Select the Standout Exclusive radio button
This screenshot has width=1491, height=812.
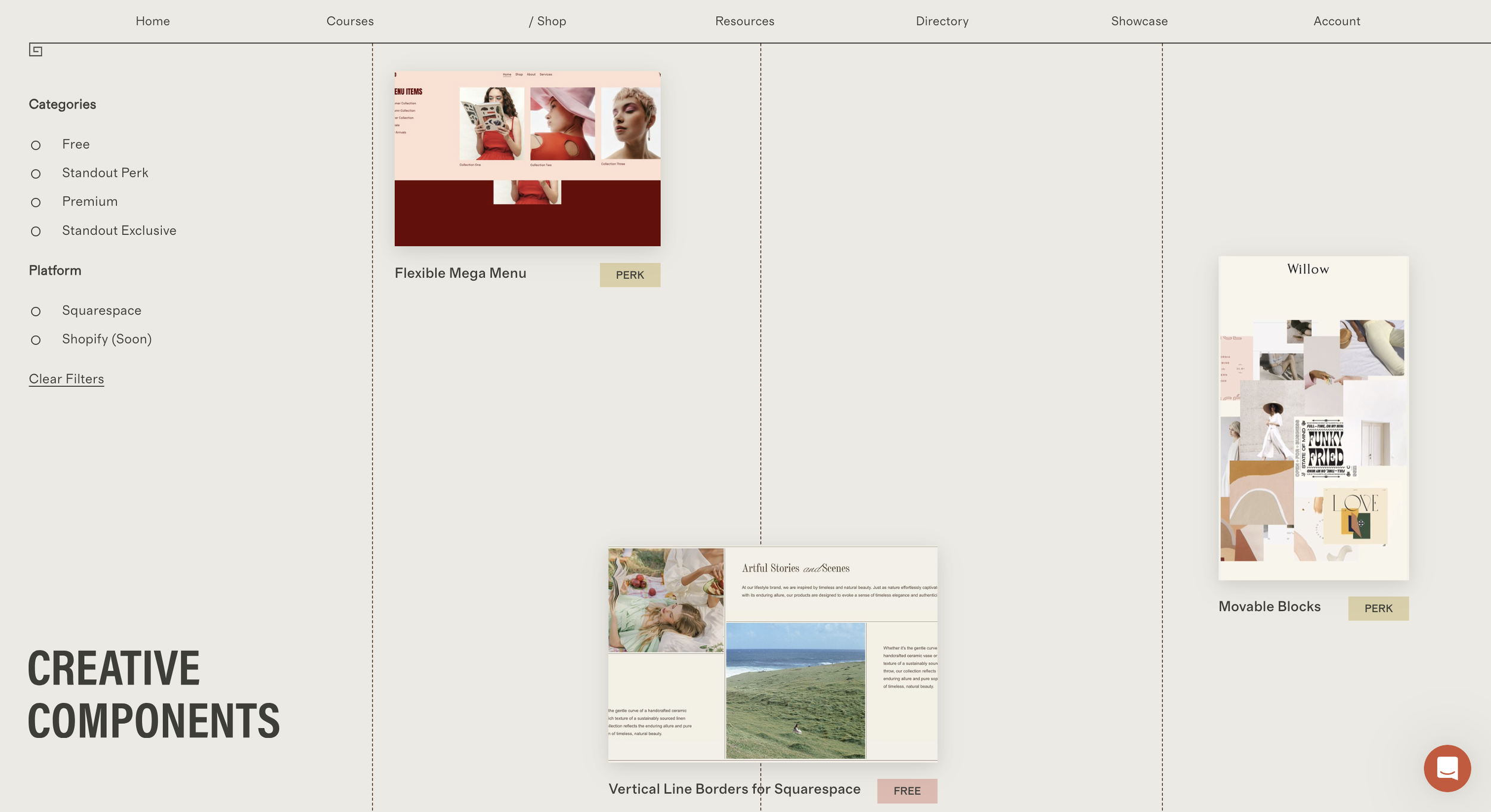click(36, 231)
